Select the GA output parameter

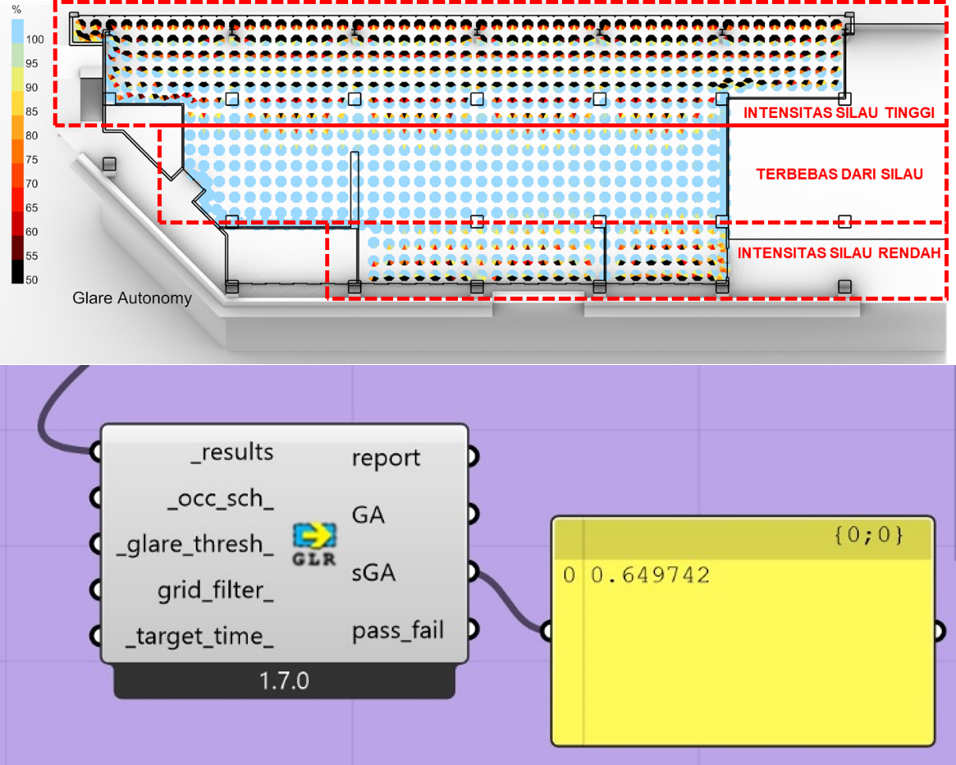click(368, 515)
